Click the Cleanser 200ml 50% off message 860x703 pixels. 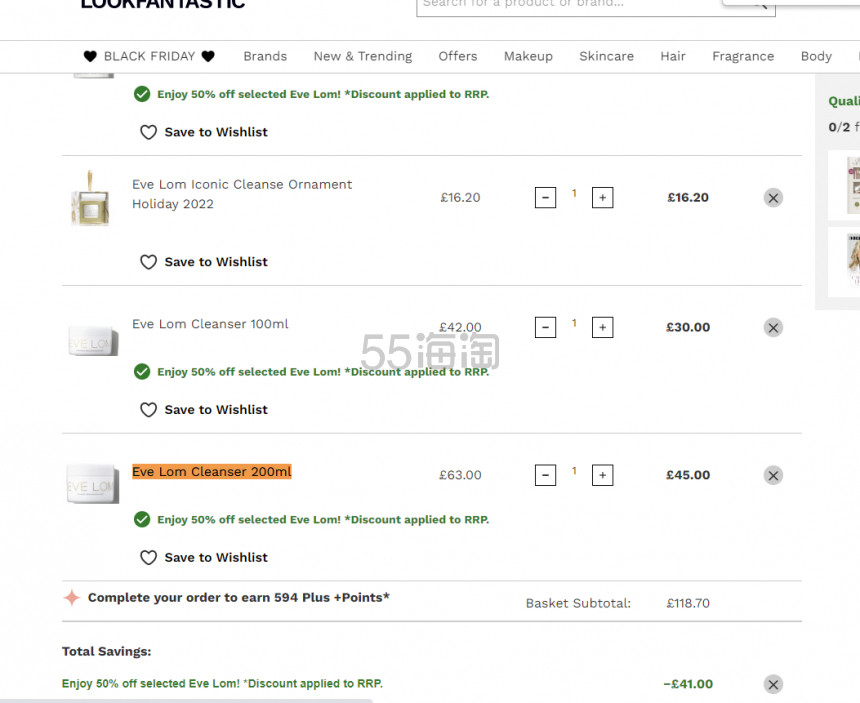click(x=323, y=519)
